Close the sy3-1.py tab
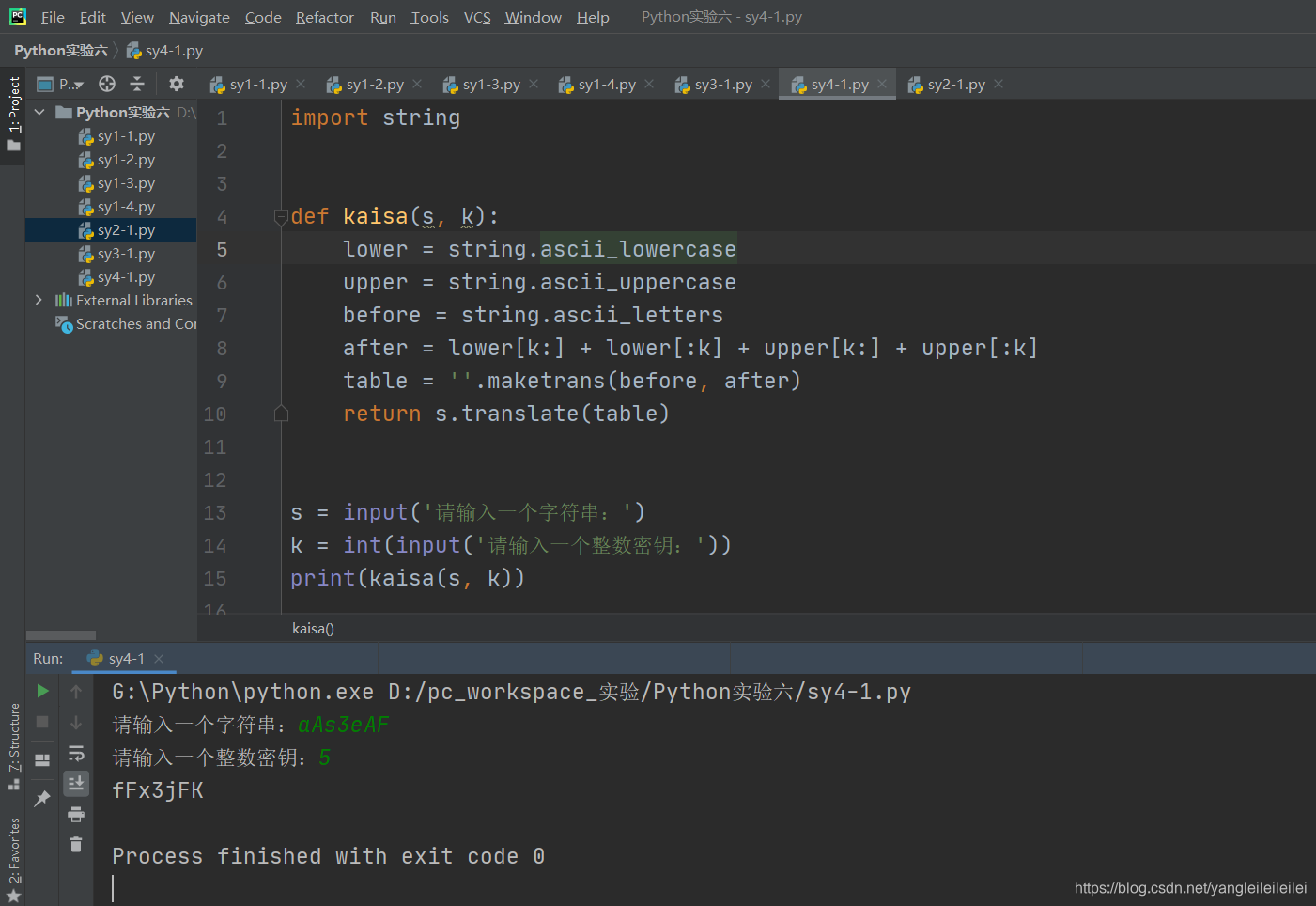1316x906 pixels. click(766, 84)
